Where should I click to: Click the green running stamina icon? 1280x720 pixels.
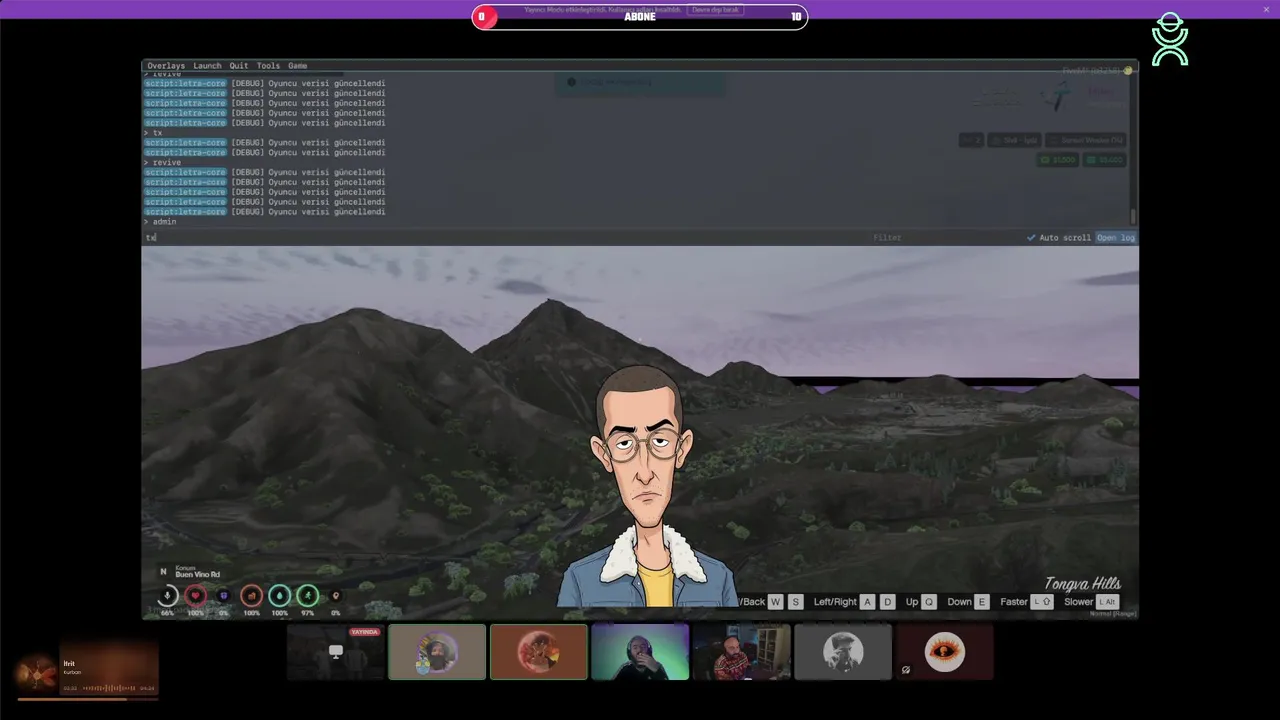tap(307, 596)
